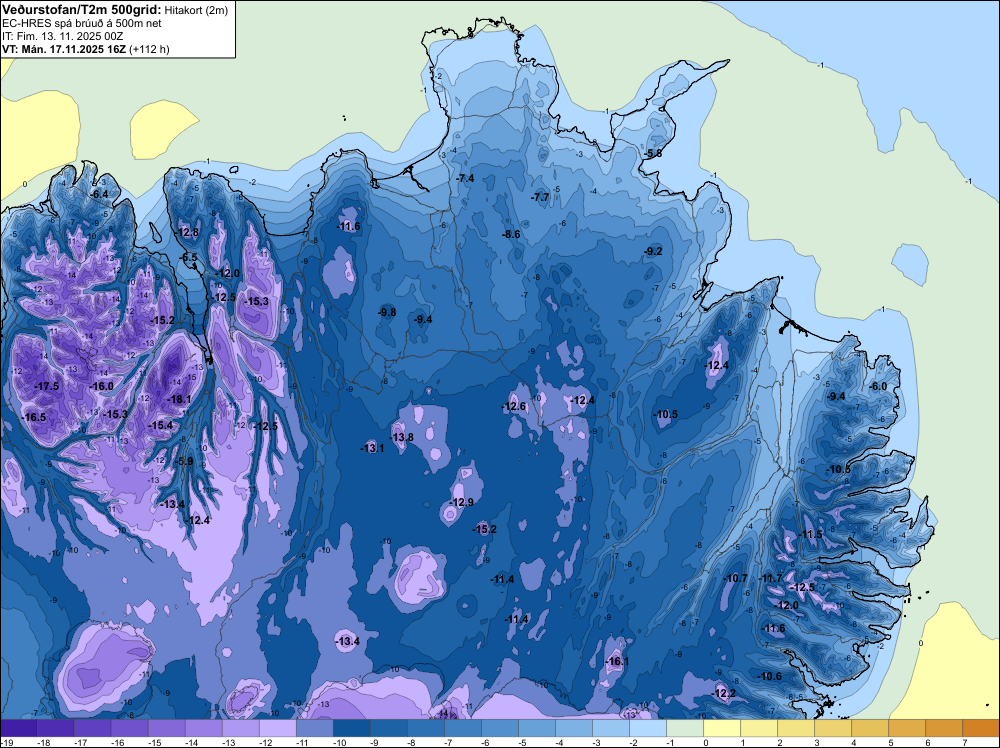Click the -13.8 temperature value on the map

click(x=402, y=437)
